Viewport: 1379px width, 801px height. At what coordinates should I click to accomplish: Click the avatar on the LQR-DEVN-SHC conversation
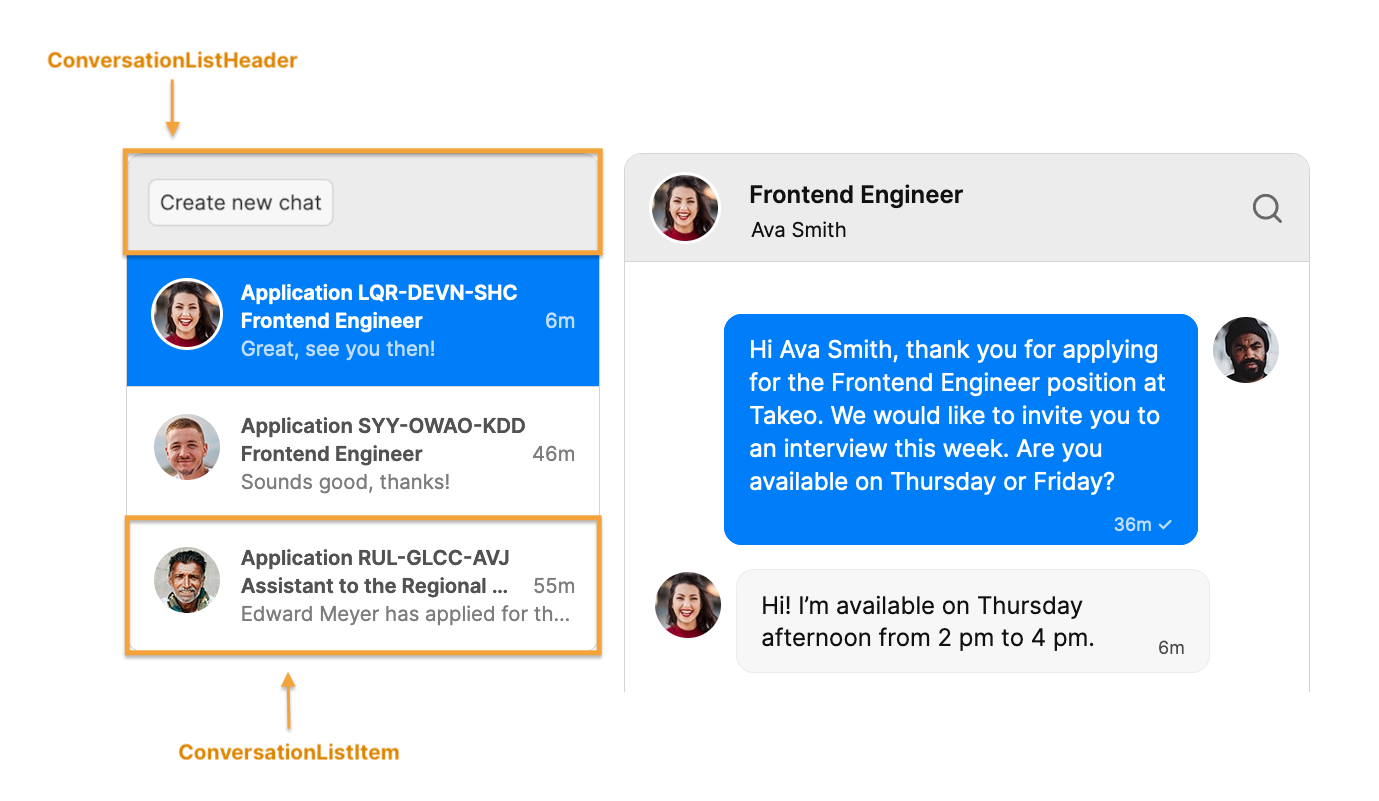[187, 313]
